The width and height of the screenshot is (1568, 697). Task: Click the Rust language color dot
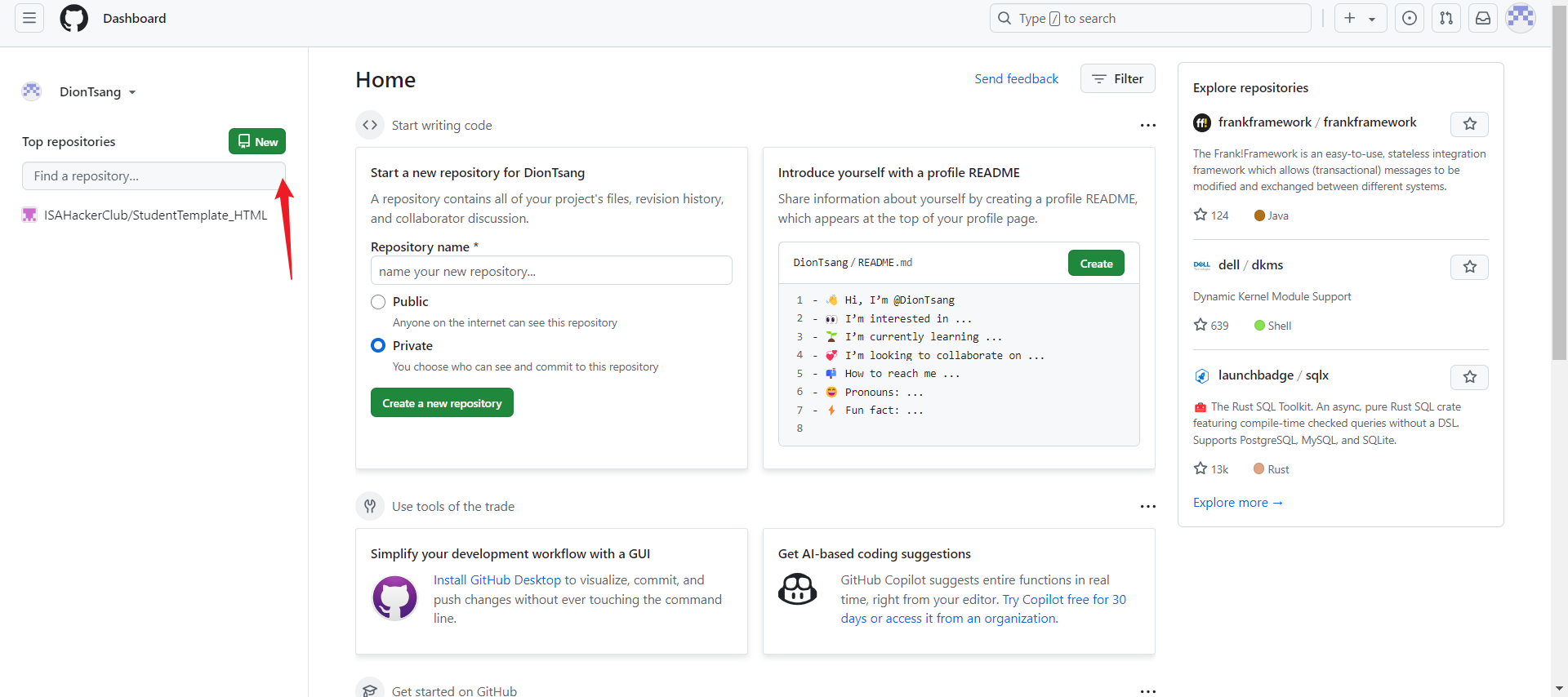1259,469
